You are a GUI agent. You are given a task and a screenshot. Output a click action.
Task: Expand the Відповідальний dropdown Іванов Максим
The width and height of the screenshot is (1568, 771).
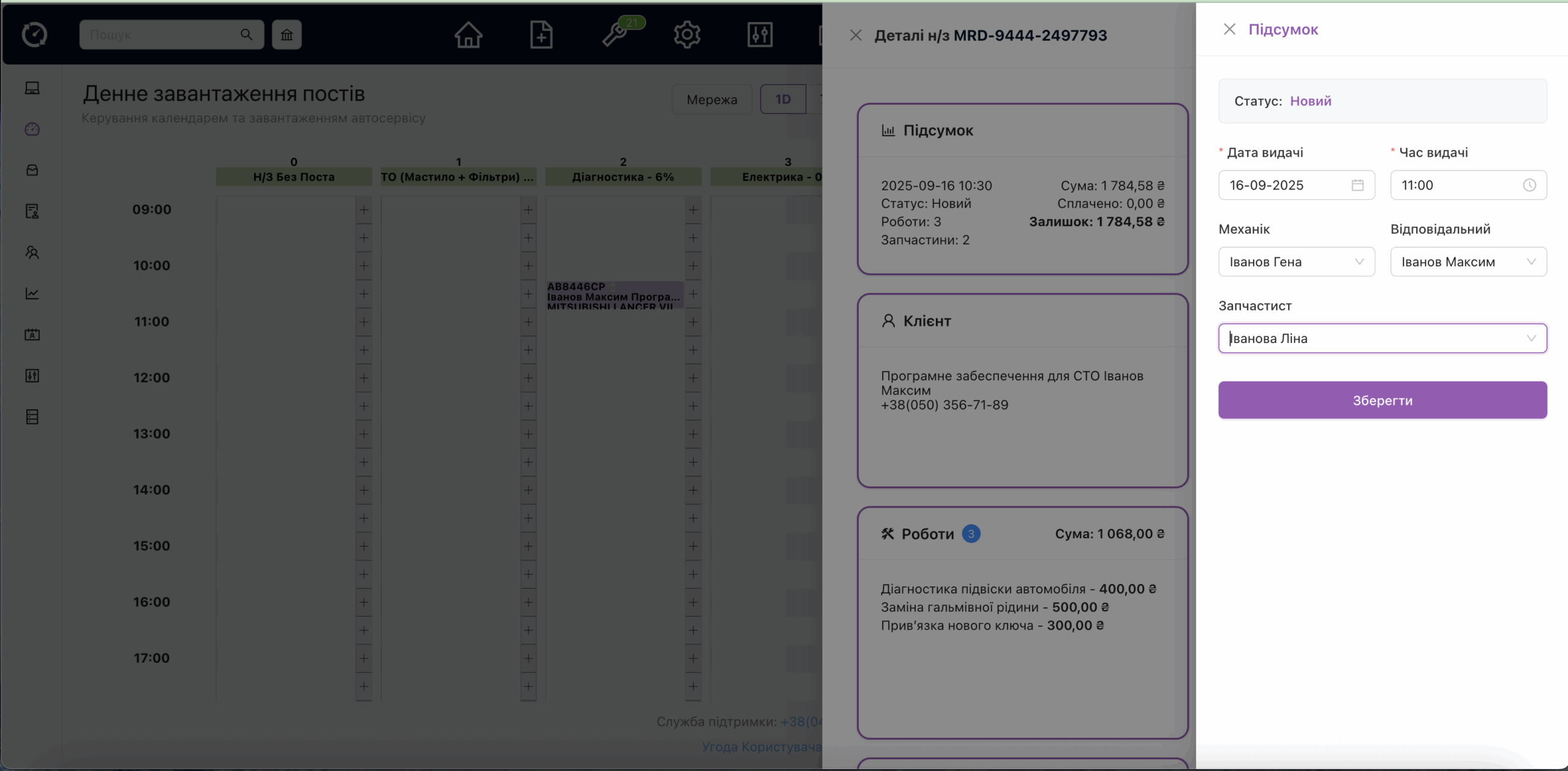click(x=1468, y=262)
